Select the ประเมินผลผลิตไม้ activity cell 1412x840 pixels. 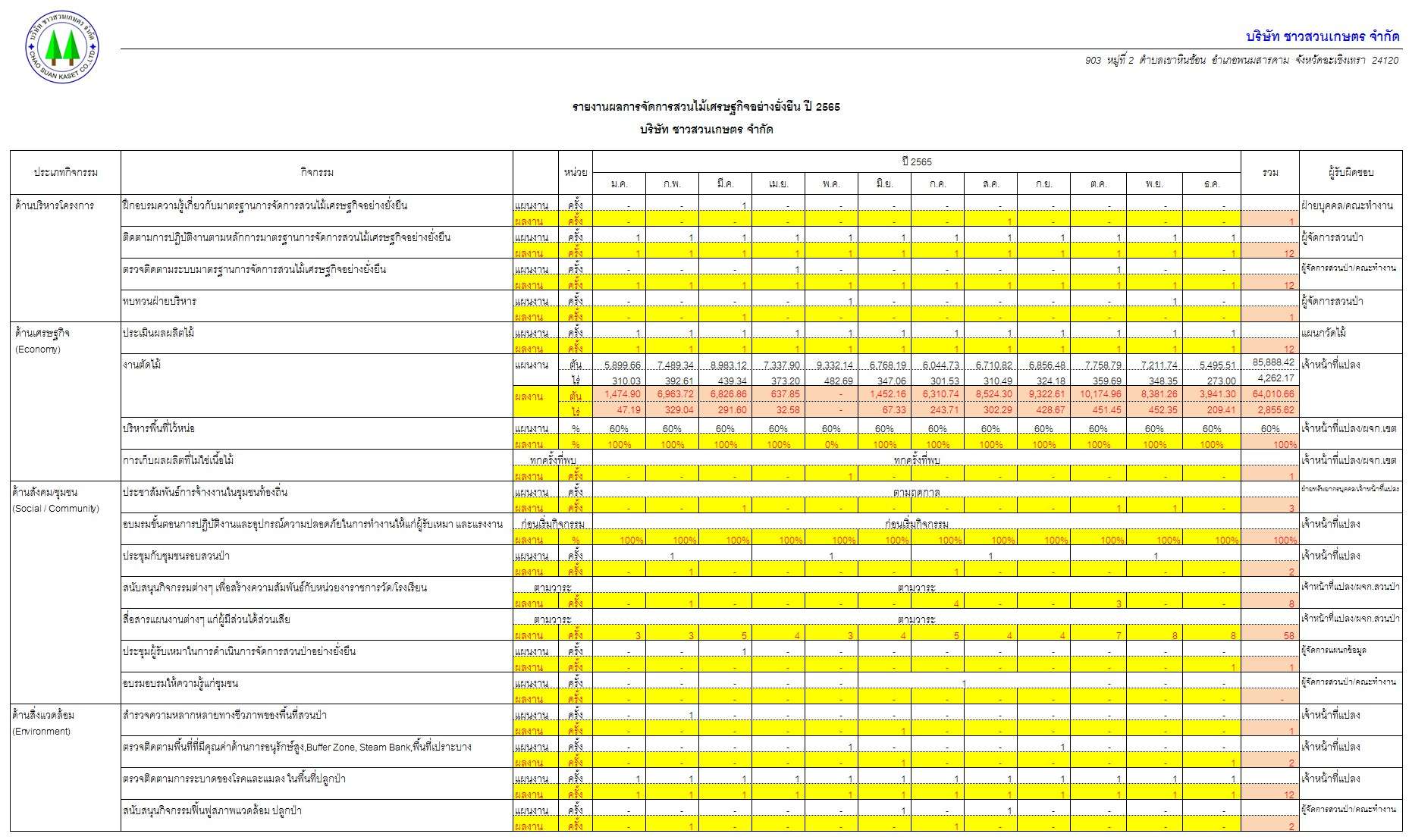158,333
